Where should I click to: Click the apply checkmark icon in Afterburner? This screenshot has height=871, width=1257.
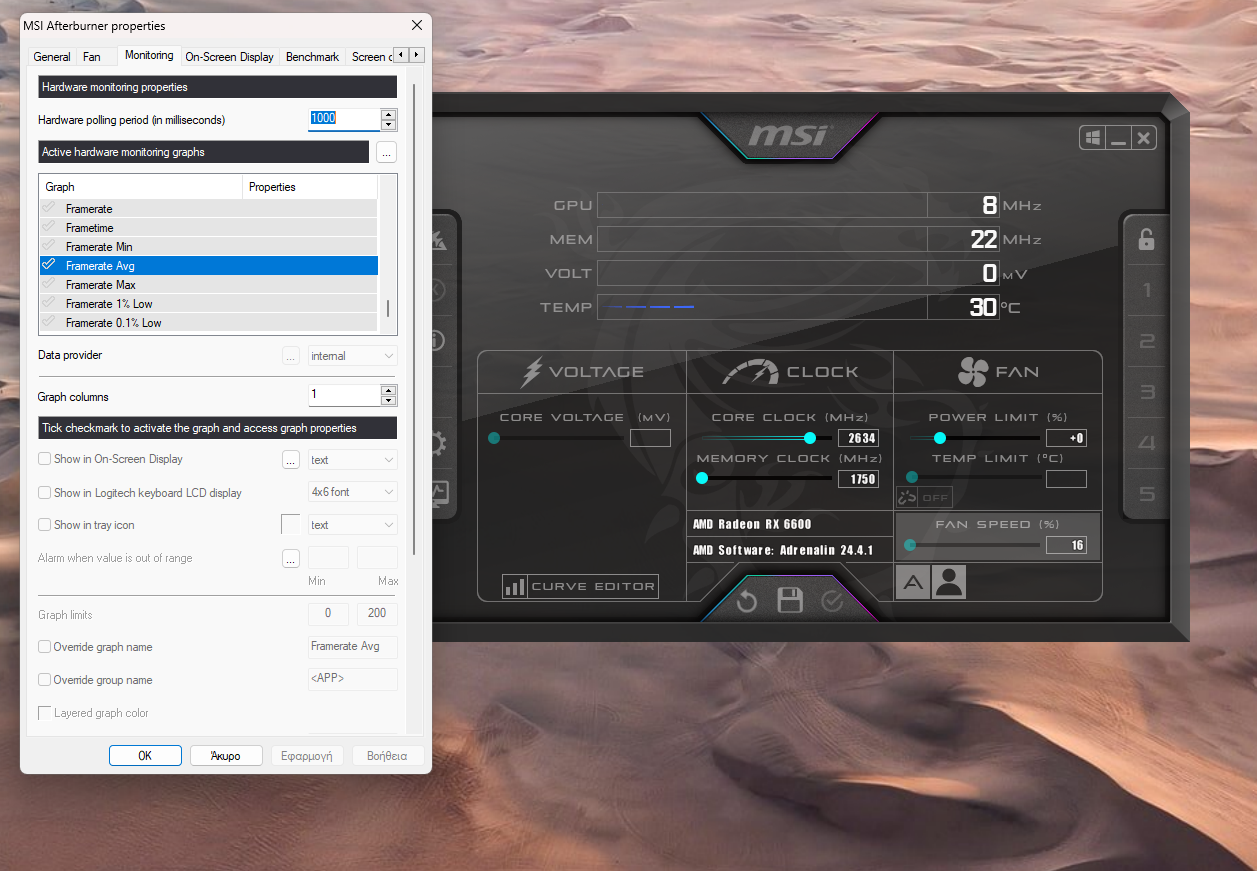click(832, 601)
